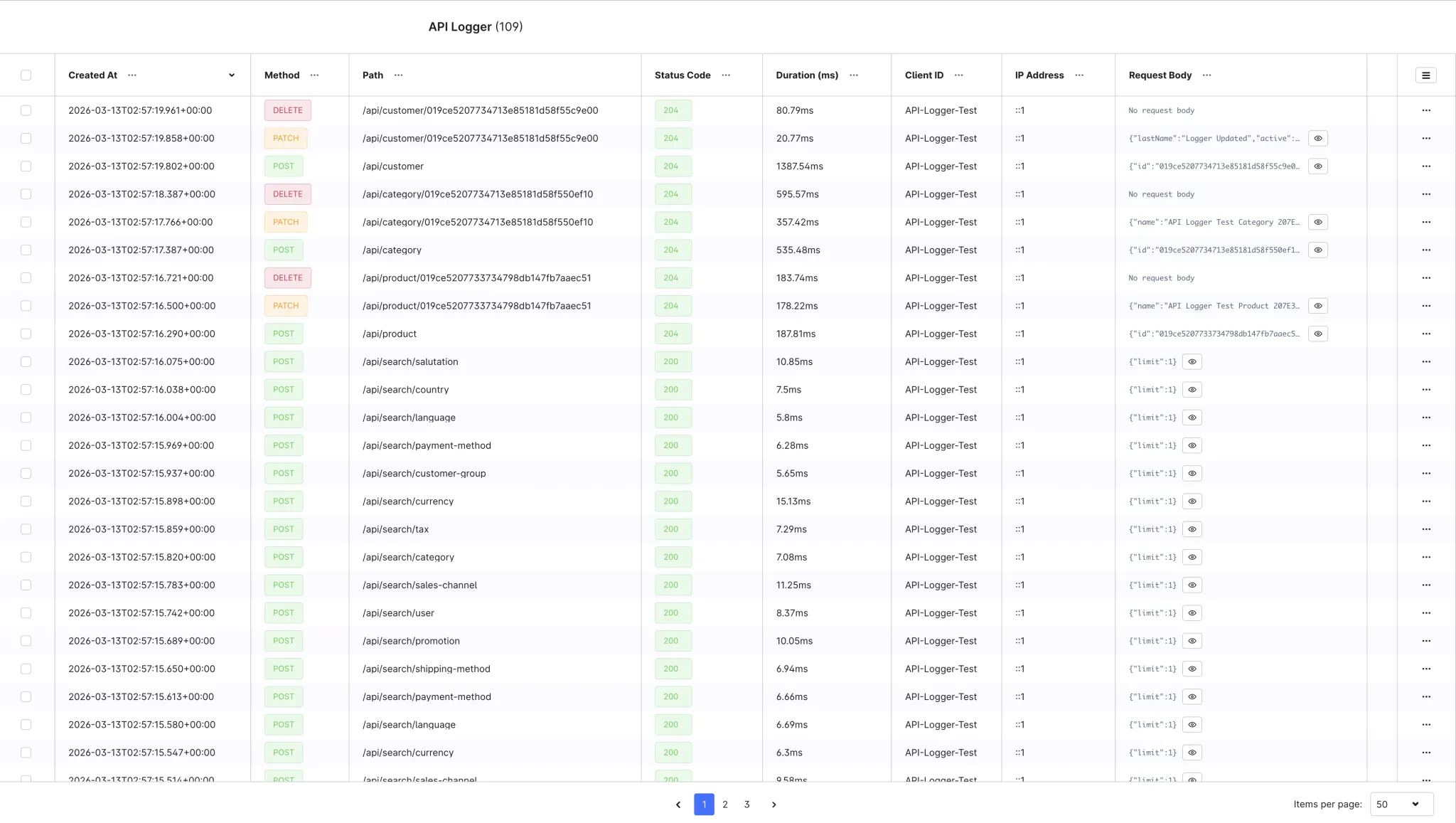This screenshot has height=823, width=1456.
Task: Open the items per page dropdown
Action: [1401, 805]
